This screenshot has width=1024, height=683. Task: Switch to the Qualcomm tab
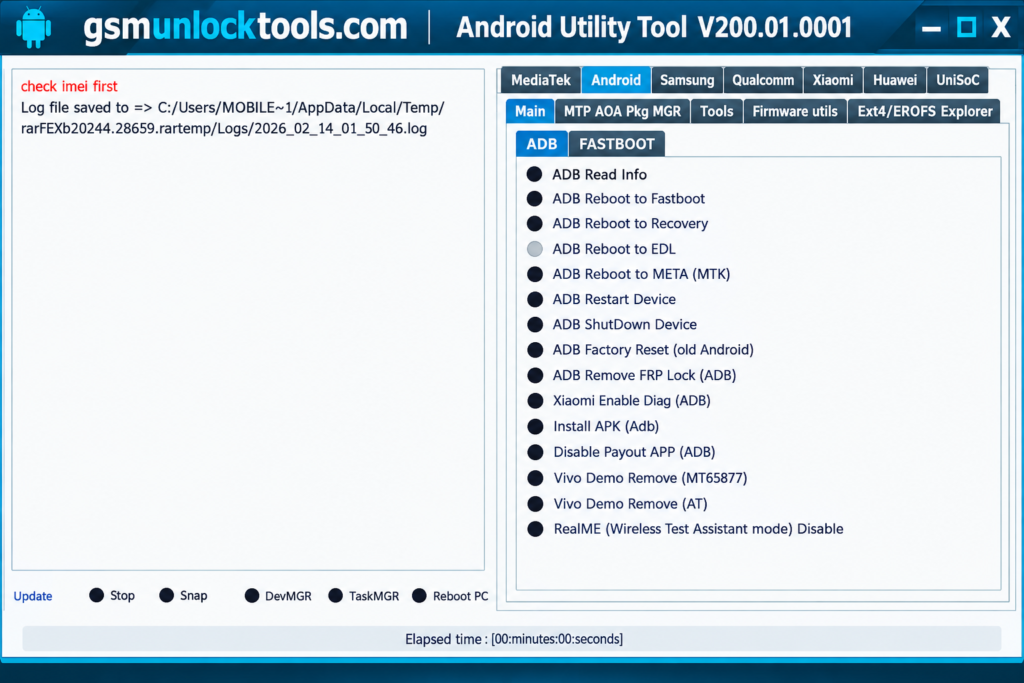pyautogui.click(x=763, y=80)
